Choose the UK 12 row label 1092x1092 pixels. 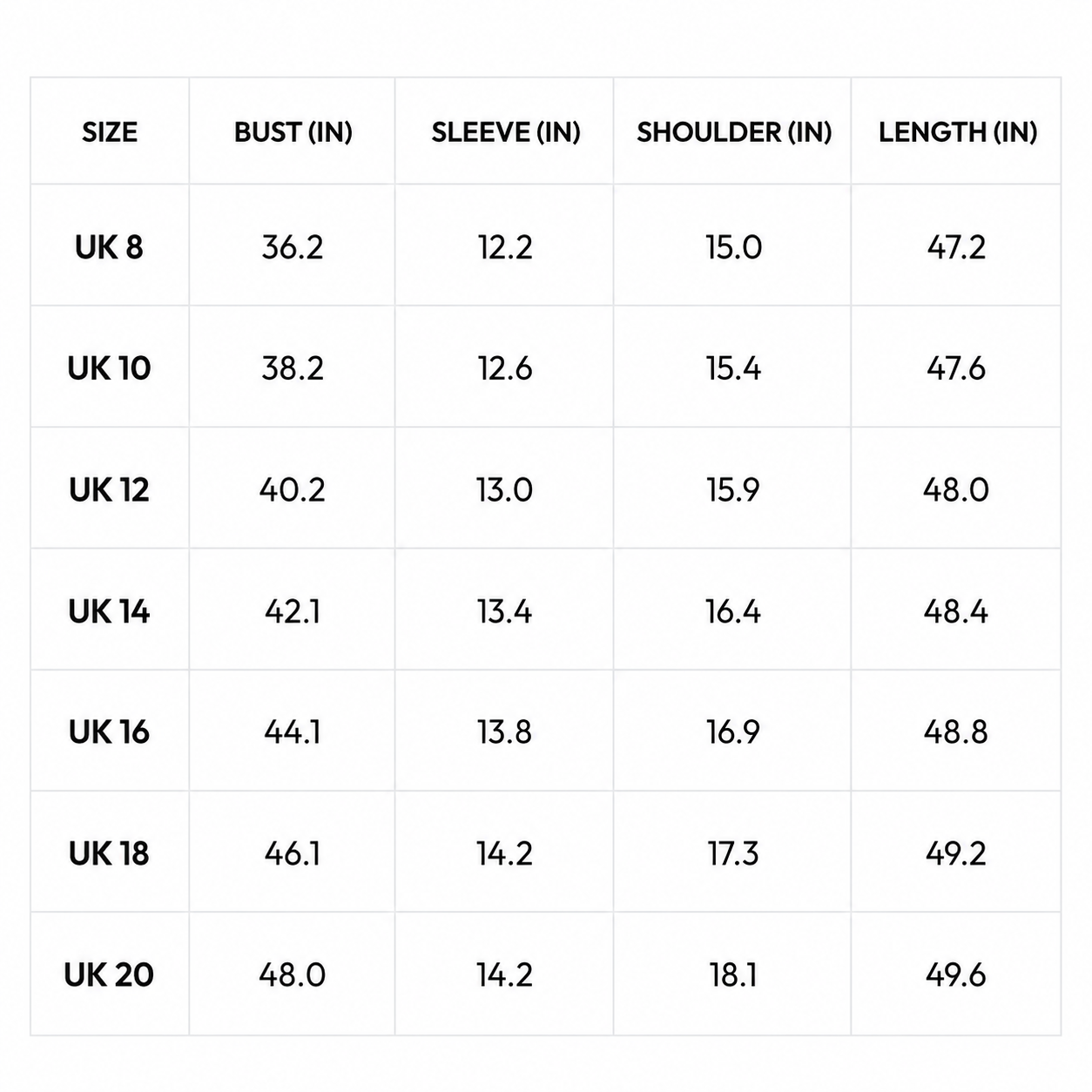tap(109, 490)
